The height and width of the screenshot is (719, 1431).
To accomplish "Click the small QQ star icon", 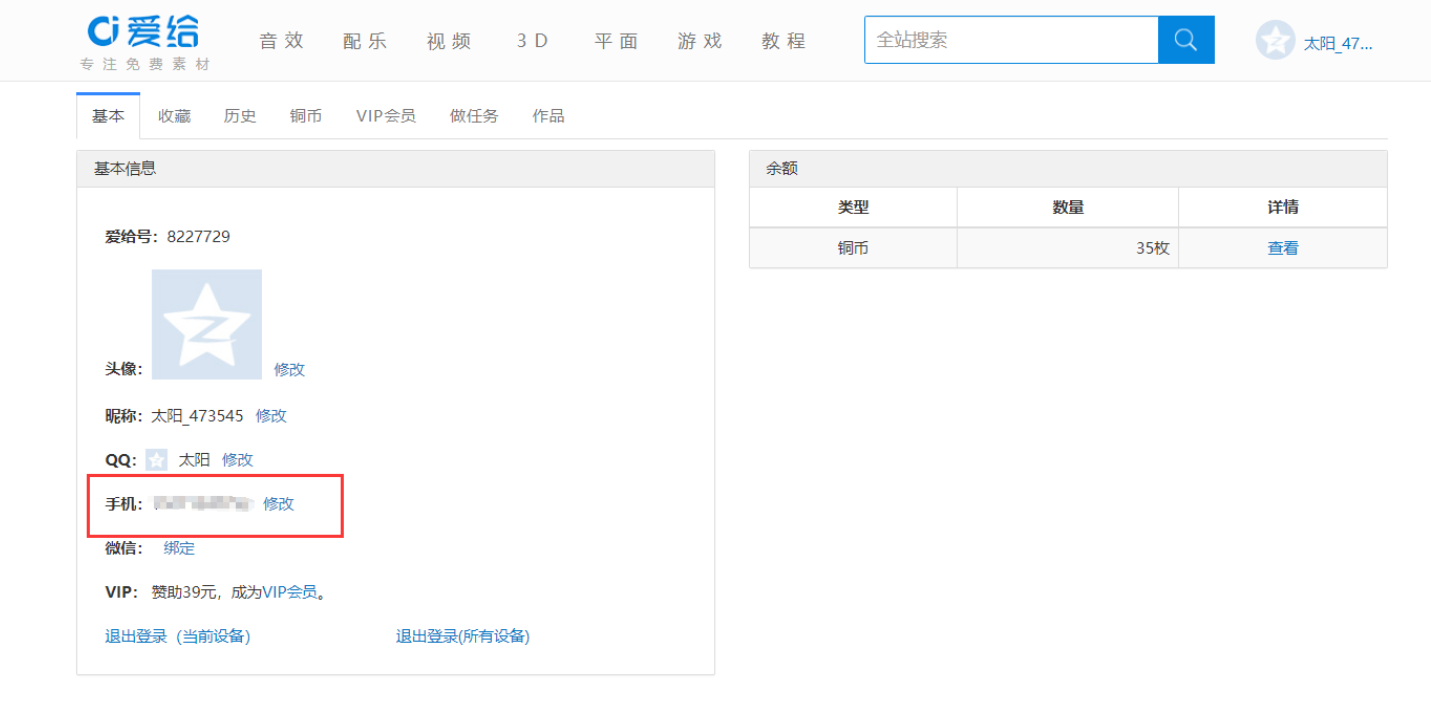I will pos(156,460).
